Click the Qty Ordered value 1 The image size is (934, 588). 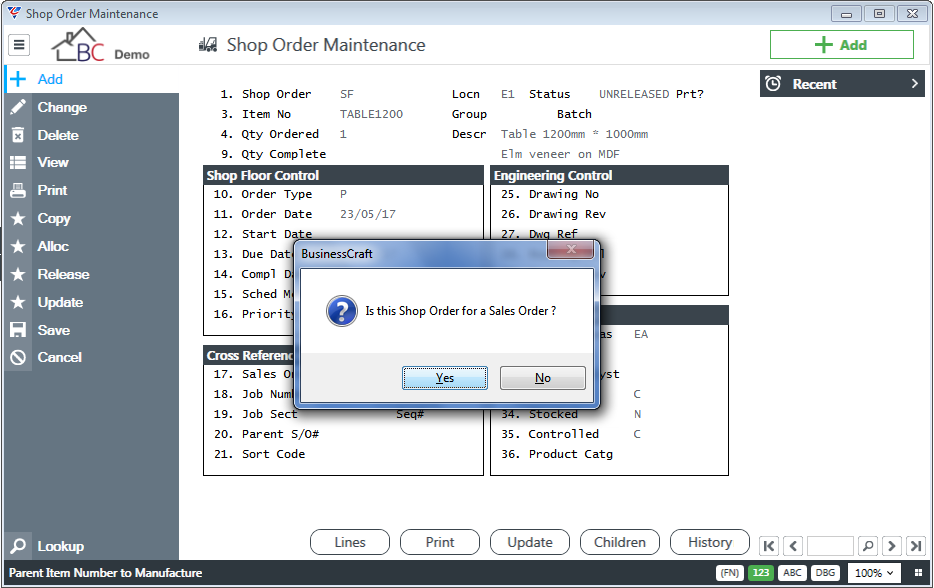click(x=343, y=134)
